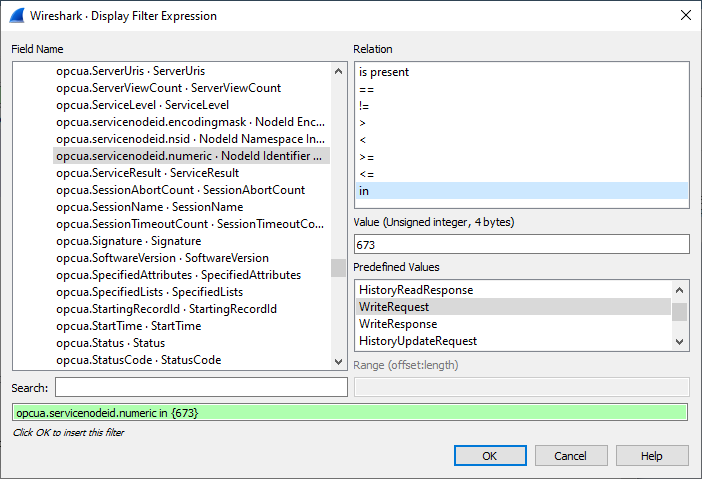
Task: Select HistoryReadResponse predefined value
Action: pos(513,290)
